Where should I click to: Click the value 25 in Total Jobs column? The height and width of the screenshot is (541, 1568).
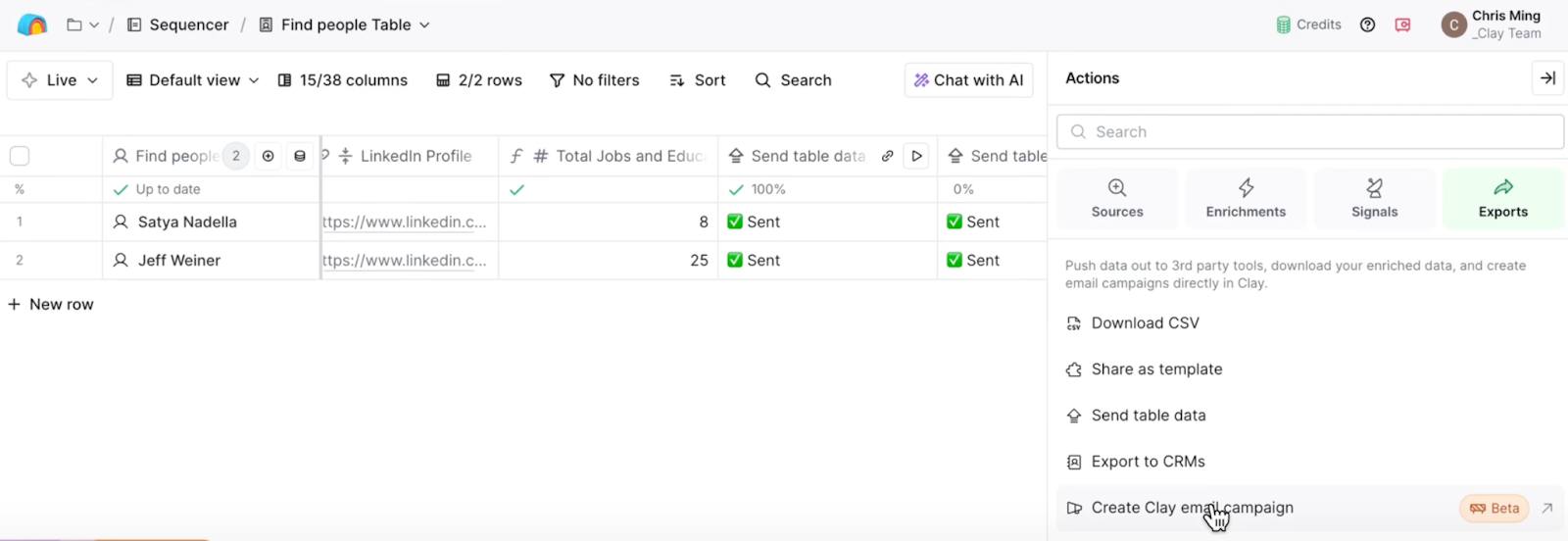coord(699,261)
